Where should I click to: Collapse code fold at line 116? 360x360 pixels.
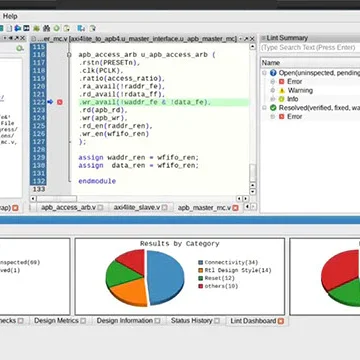tap(69, 55)
